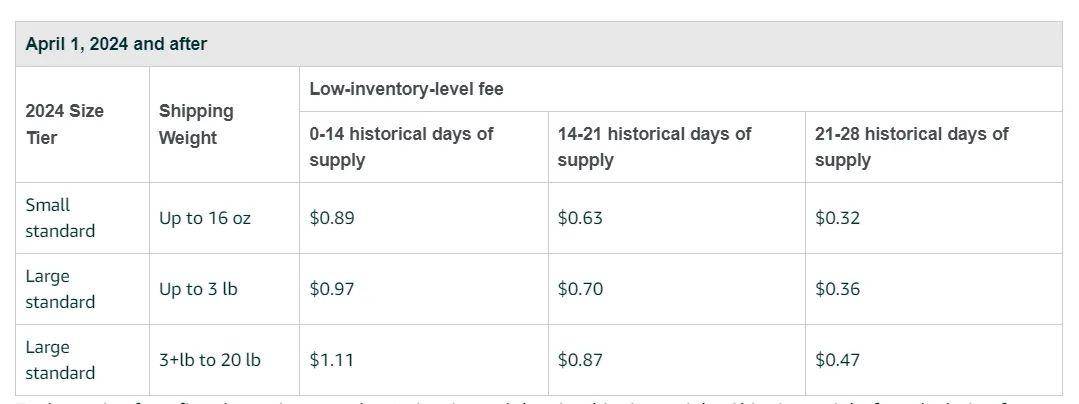
Task: Select the $0.36 fee value
Action: click(x=837, y=289)
